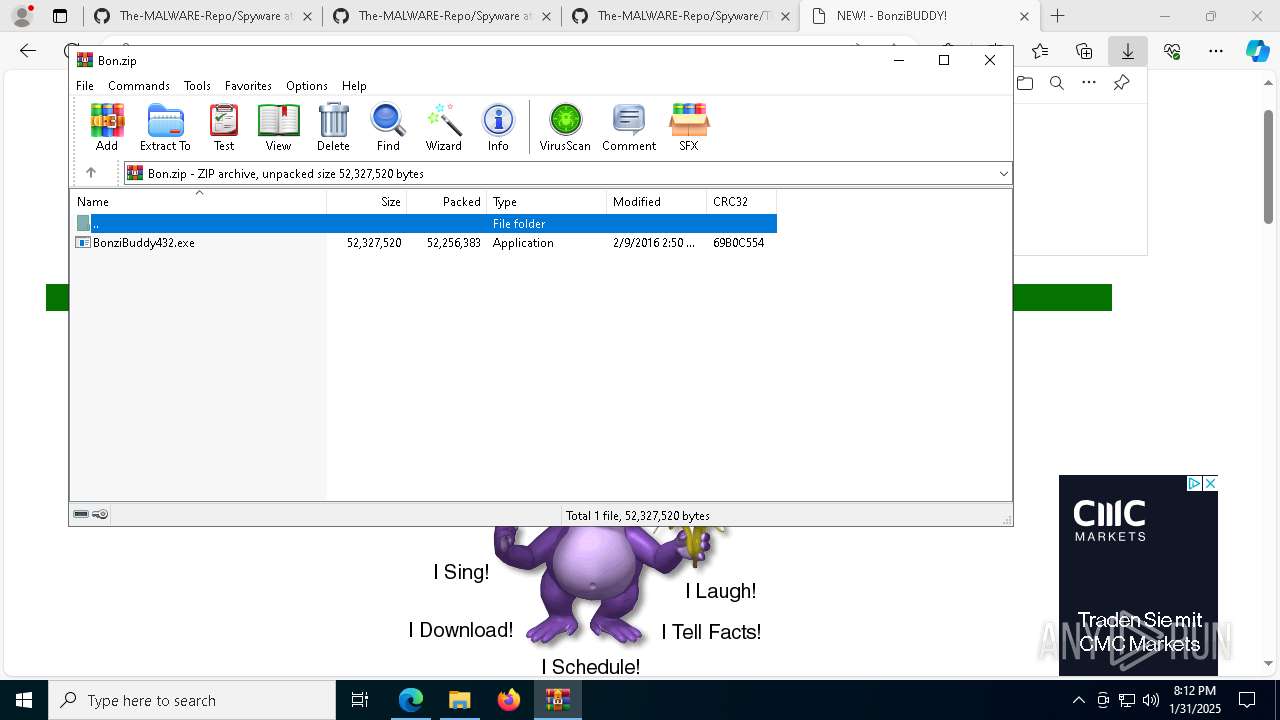Image resolution: width=1280 pixels, height=720 pixels.
Task: Show hidden system tray icons
Action: click(x=1078, y=700)
